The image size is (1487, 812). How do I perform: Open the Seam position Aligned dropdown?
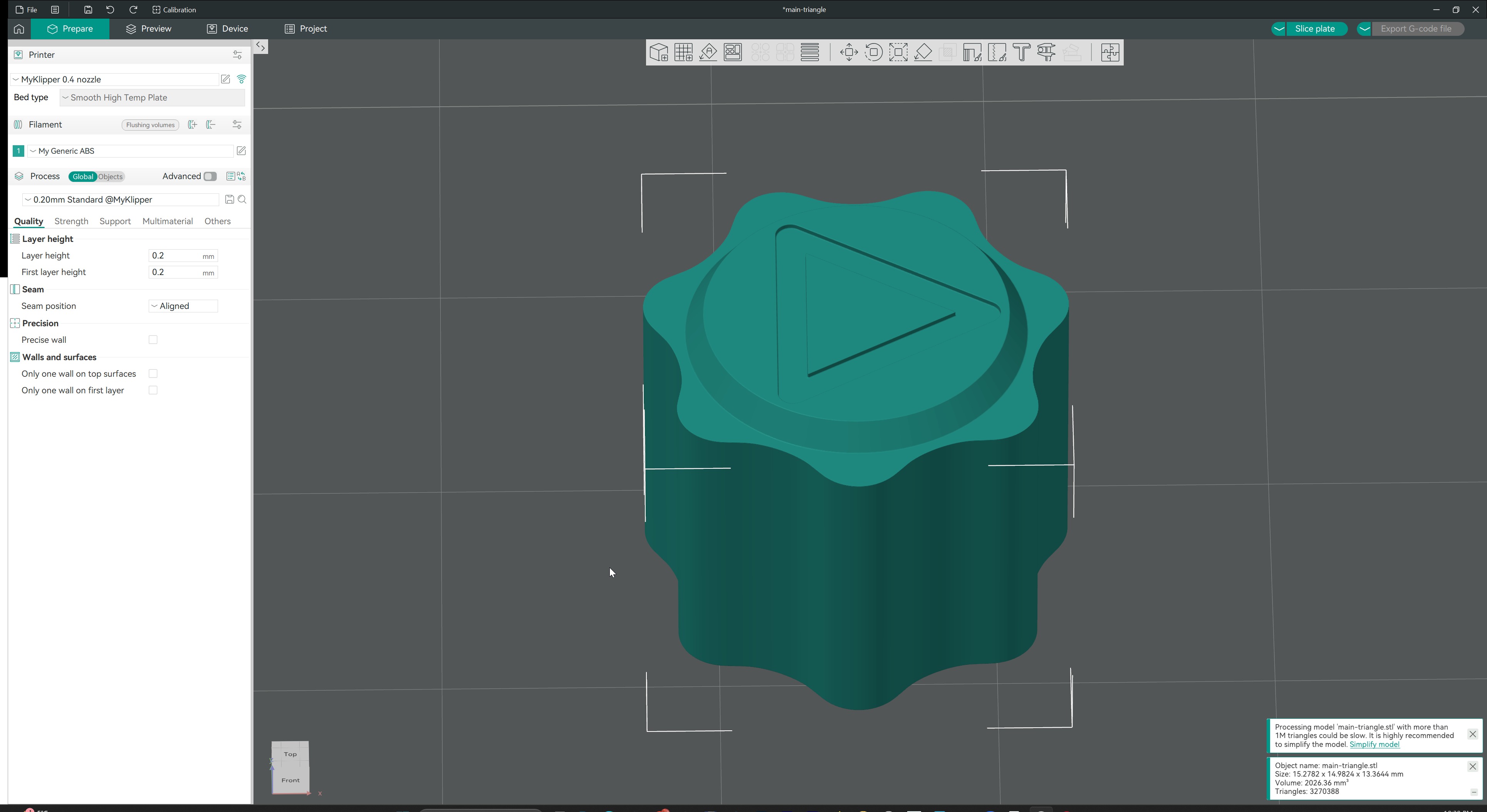(x=183, y=306)
